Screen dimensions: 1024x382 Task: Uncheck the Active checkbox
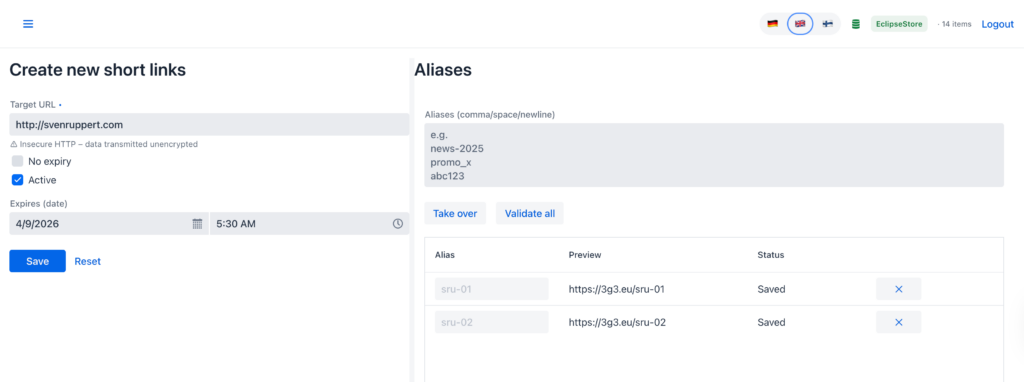click(18, 180)
